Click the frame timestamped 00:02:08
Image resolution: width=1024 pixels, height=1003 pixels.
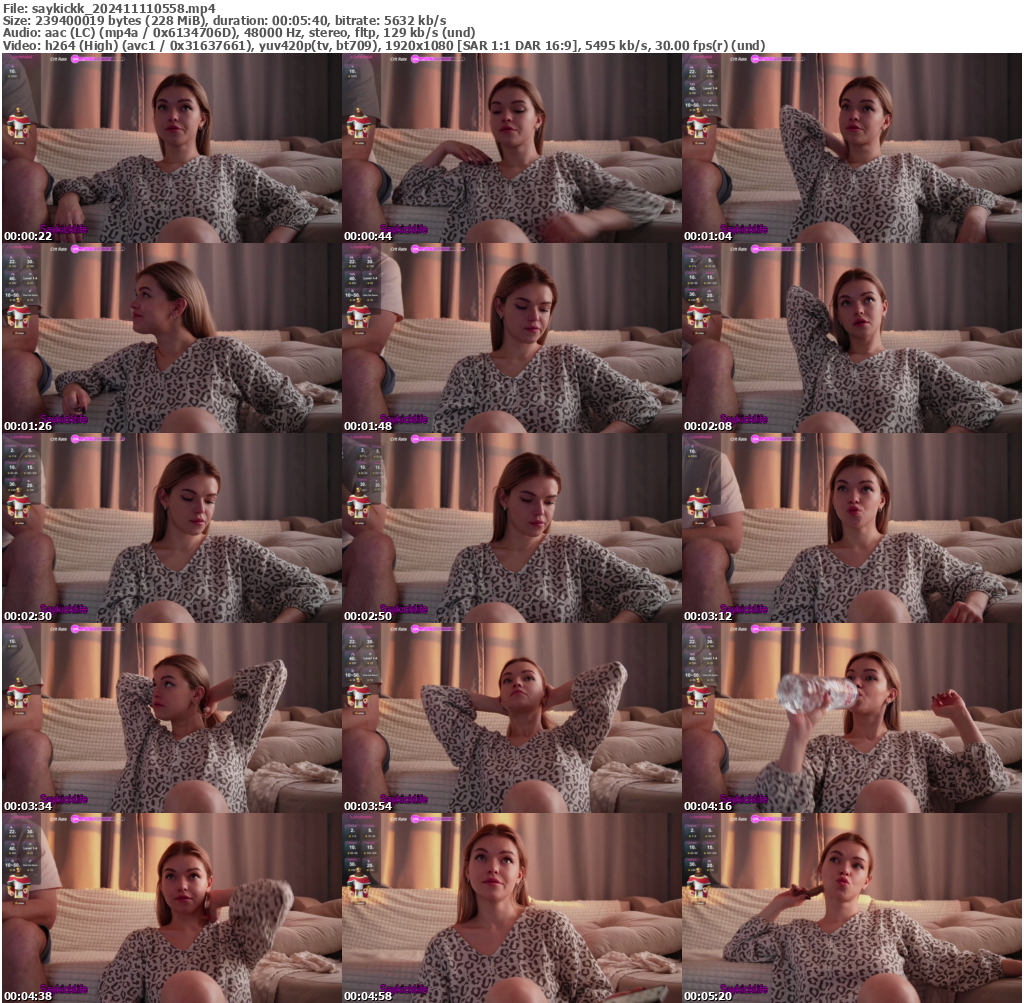click(851, 338)
